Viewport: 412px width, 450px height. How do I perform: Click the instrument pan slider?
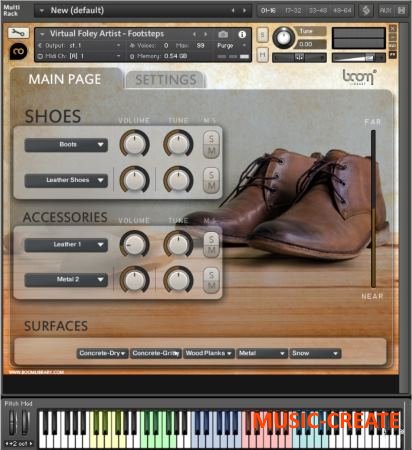[299, 58]
